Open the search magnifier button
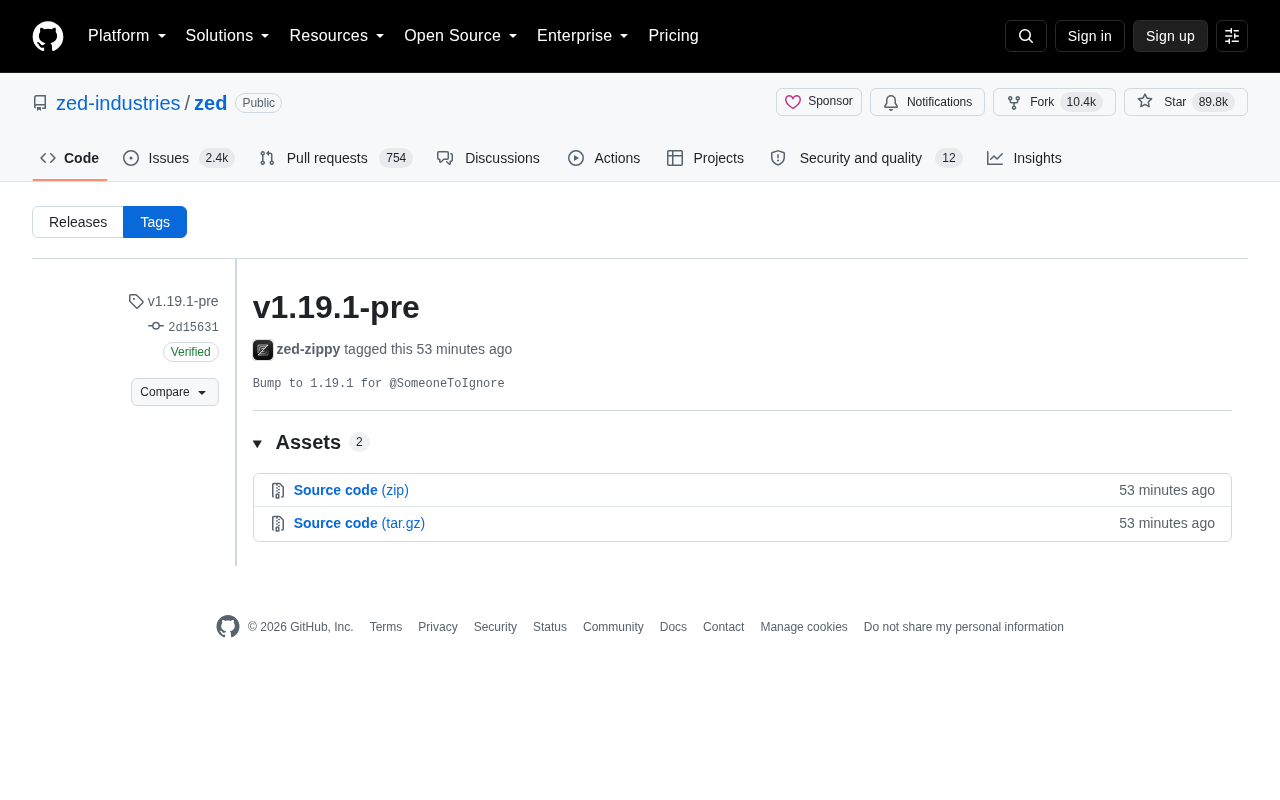1280x800 pixels. [x=1026, y=36]
